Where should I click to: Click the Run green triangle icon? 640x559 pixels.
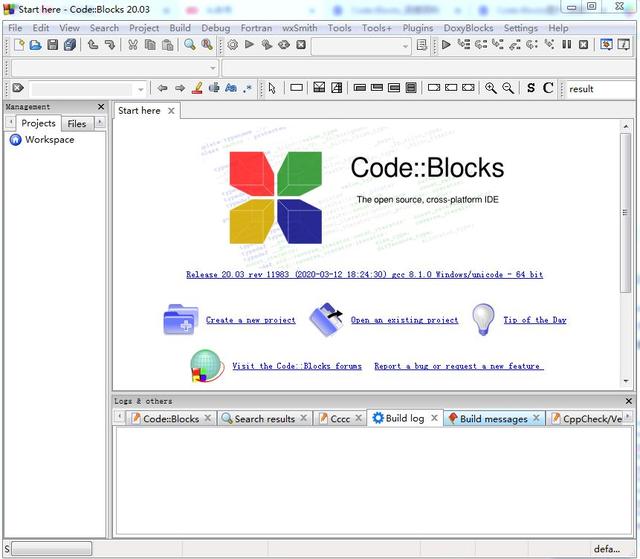pyautogui.click(x=249, y=44)
